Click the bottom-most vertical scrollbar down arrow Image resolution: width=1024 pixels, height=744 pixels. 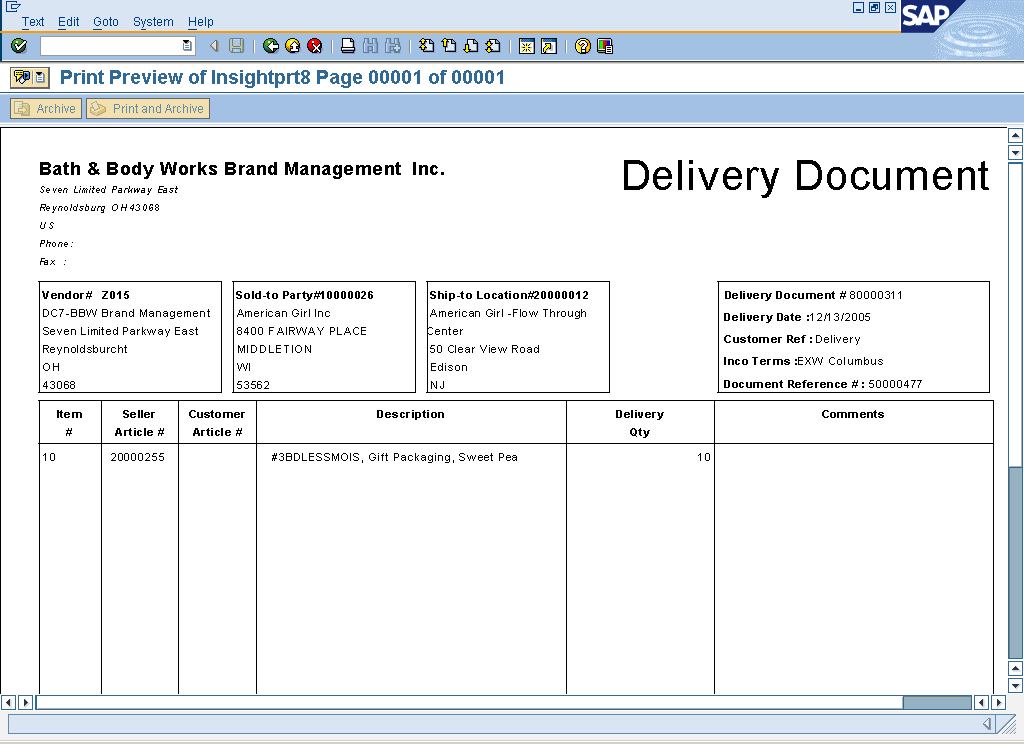click(x=1015, y=686)
